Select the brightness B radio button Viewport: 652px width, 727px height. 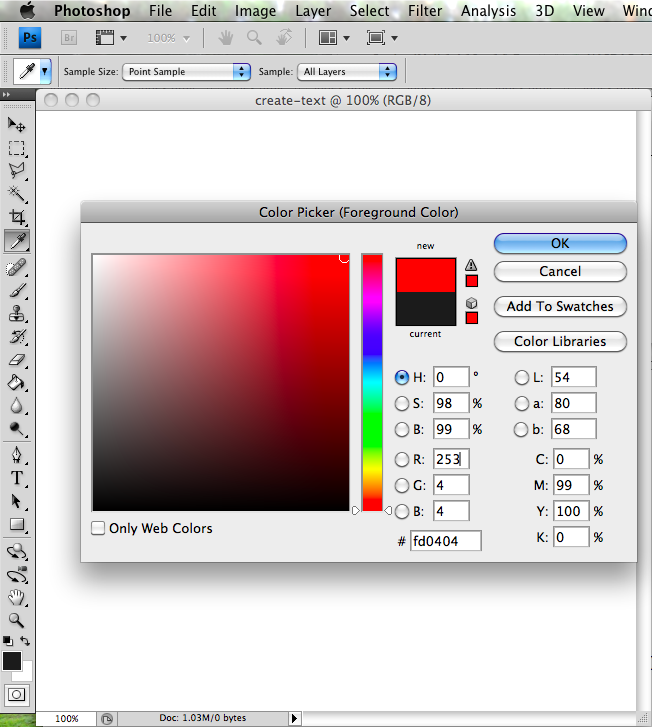coord(402,429)
